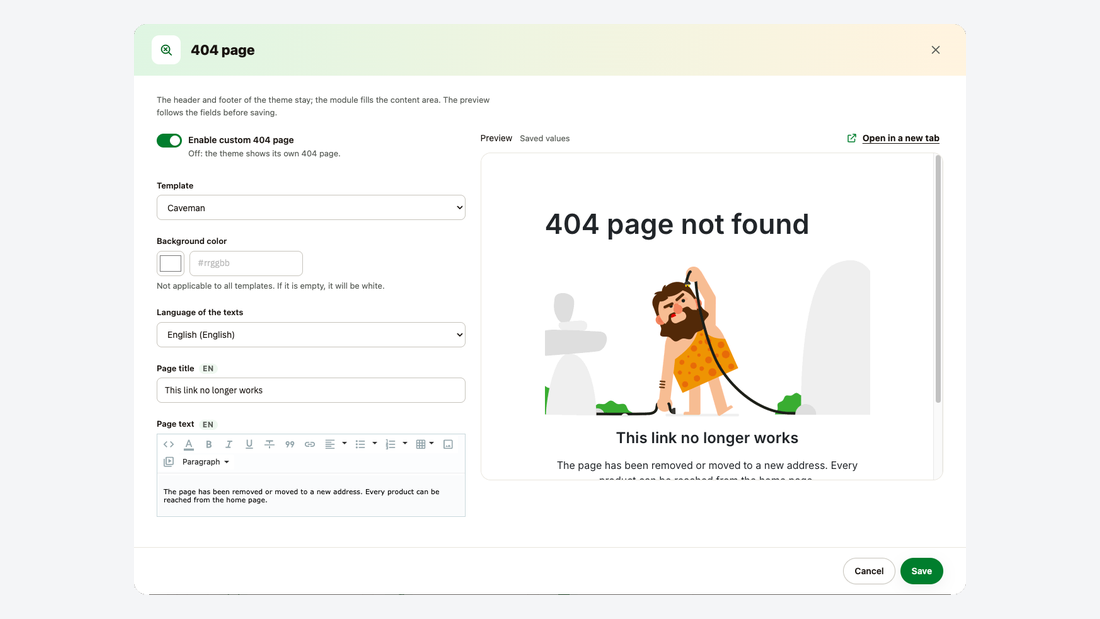Viewport: 1100px width, 619px height.
Task: Toggle bold formatting in Page text editor
Action: pos(208,444)
